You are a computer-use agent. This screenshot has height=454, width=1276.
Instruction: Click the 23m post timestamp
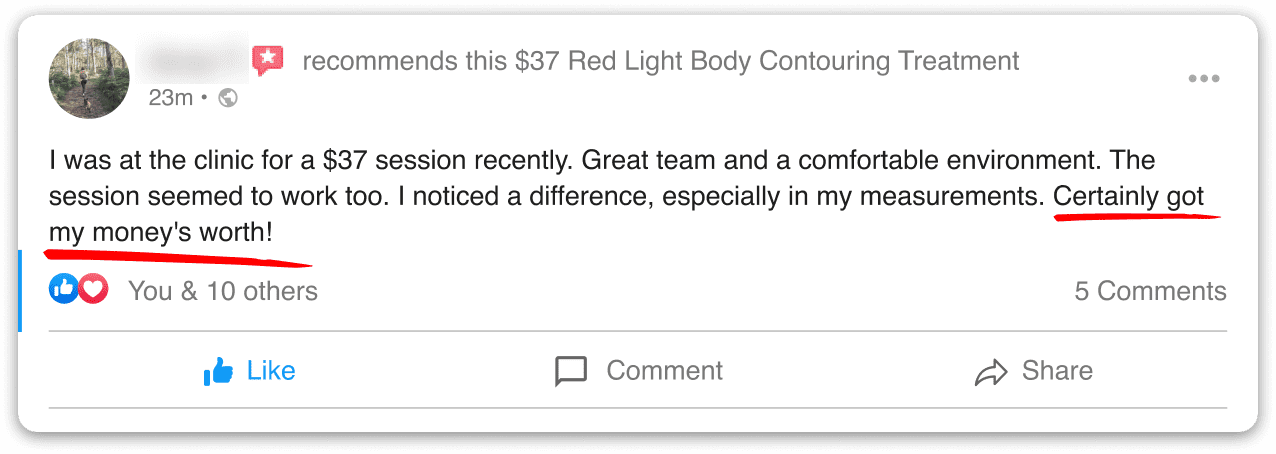(170, 98)
